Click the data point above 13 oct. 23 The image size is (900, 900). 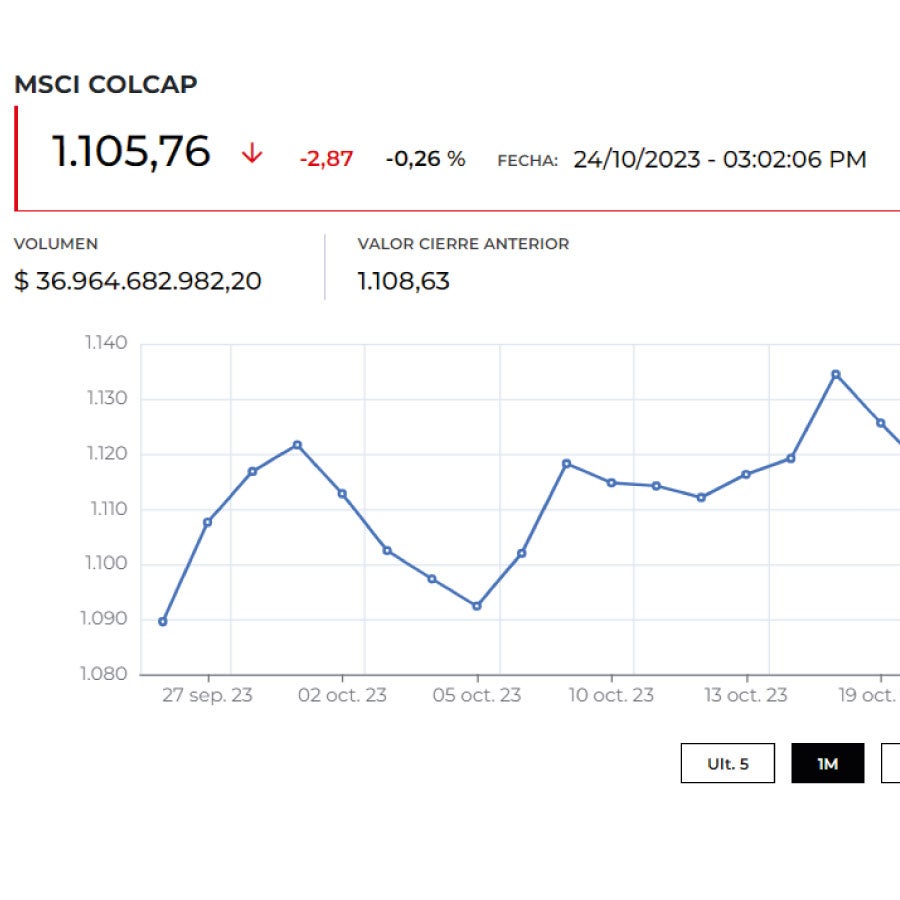746,473
